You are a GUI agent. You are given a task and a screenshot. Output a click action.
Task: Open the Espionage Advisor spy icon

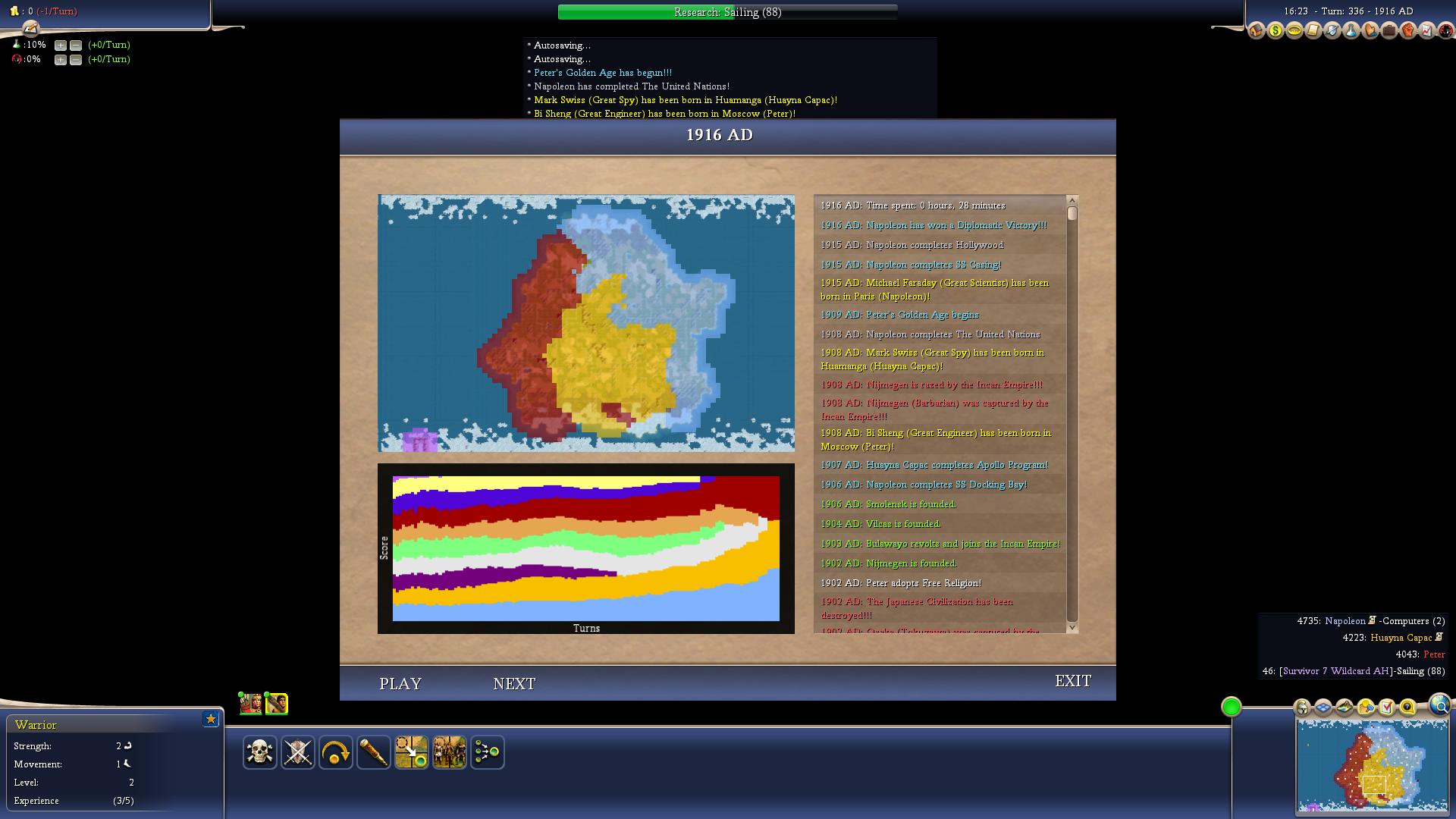(x=1446, y=31)
